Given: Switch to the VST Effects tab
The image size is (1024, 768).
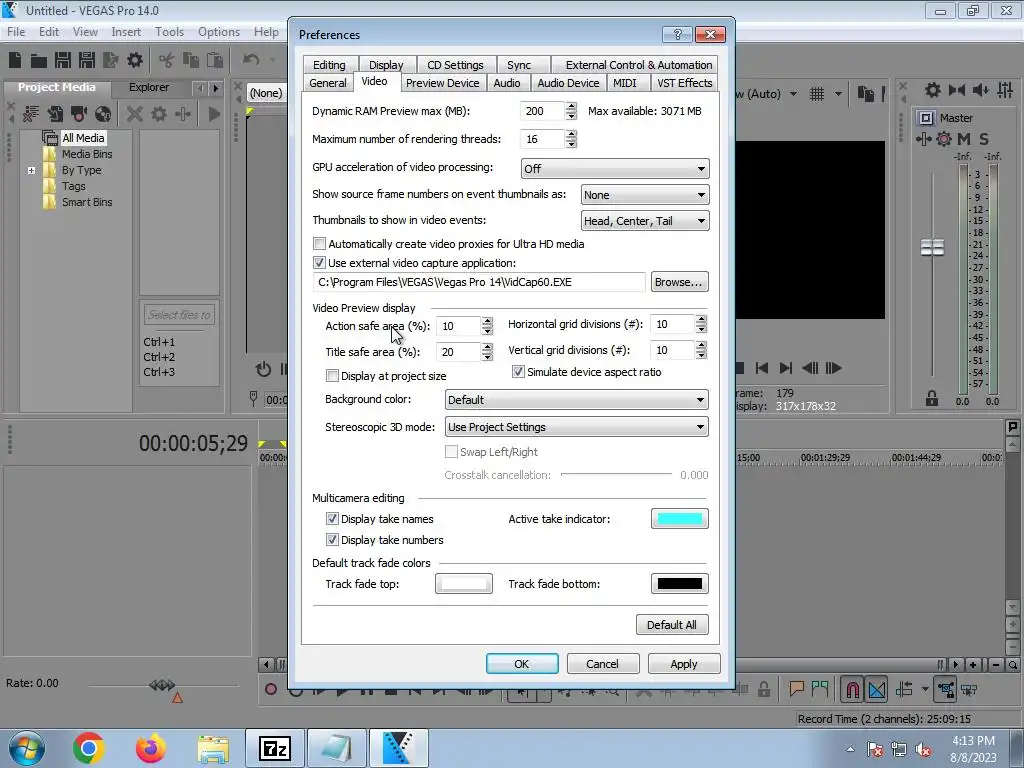Looking at the screenshot, I should point(684,83).
